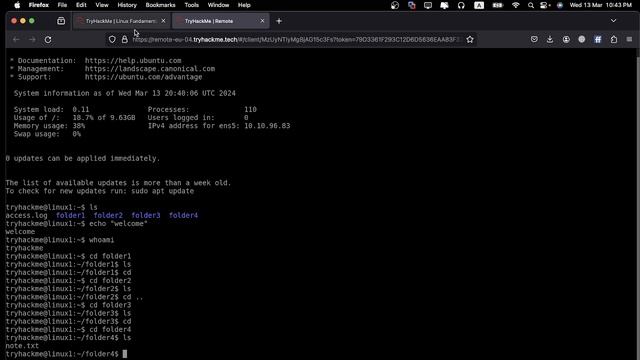Open a new browser tab
The image size is (640, 360).
tap(279, 21)
